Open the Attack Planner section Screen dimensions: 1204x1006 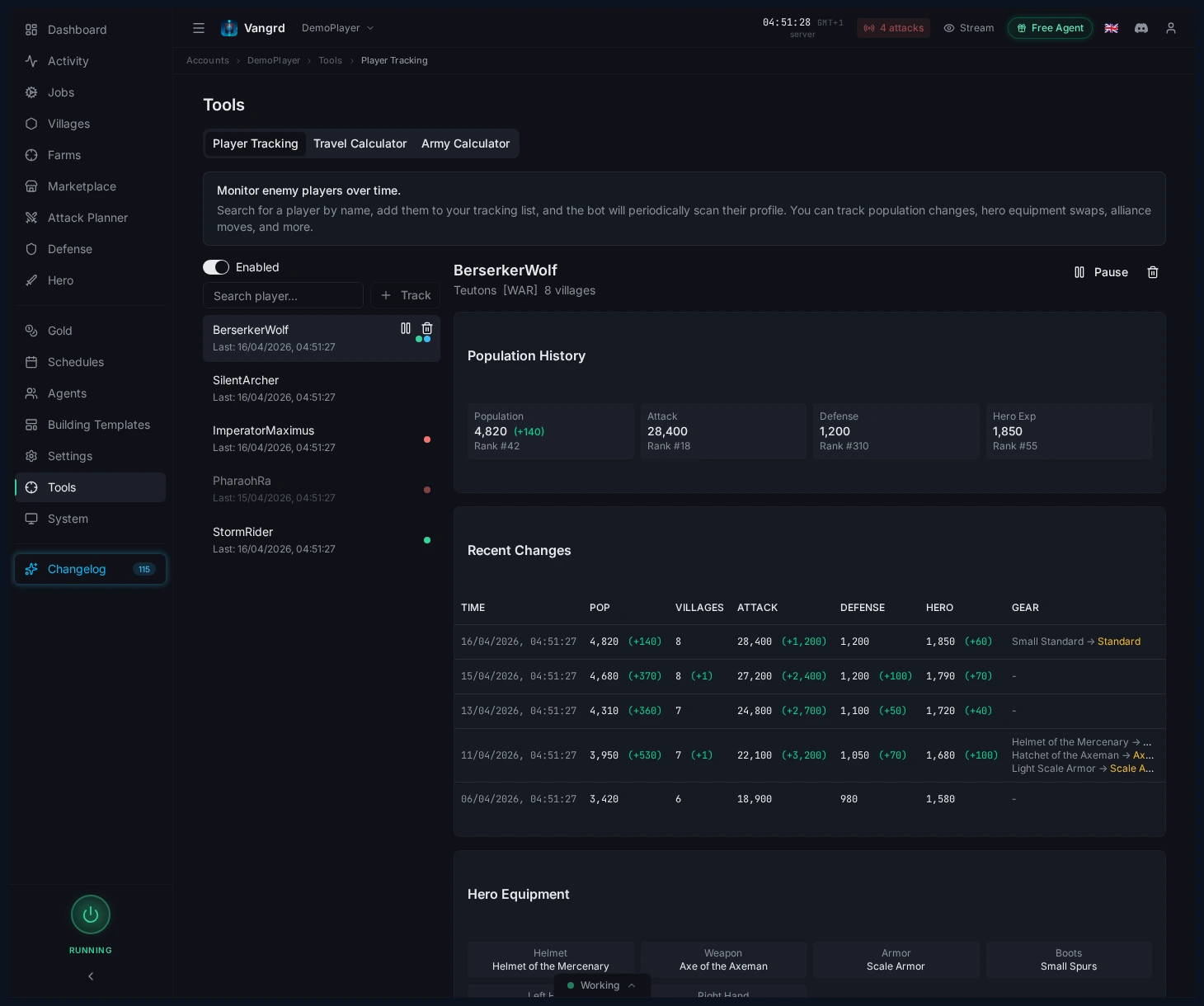87,218
